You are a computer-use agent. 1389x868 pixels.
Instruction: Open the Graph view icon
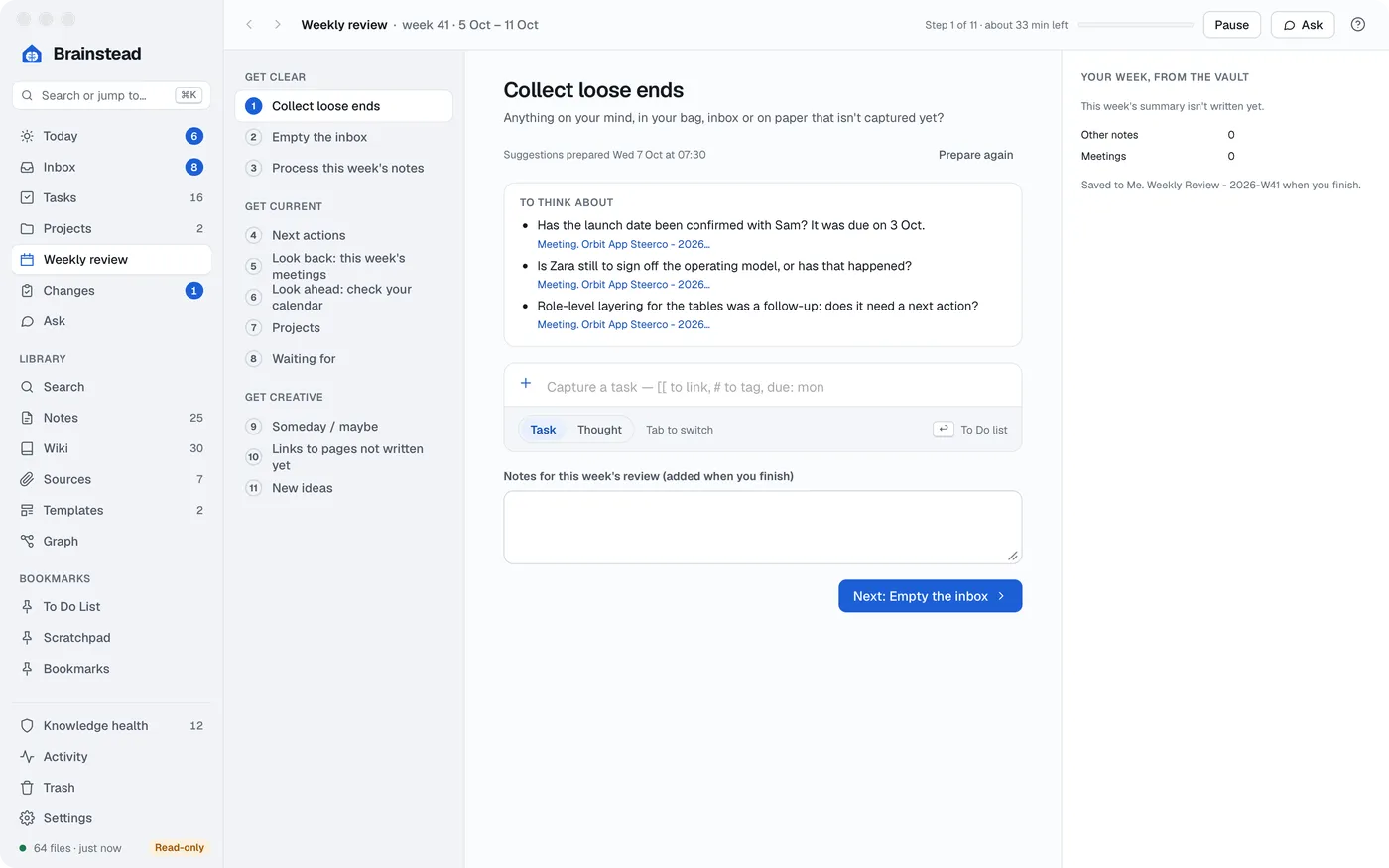[27, 541]
